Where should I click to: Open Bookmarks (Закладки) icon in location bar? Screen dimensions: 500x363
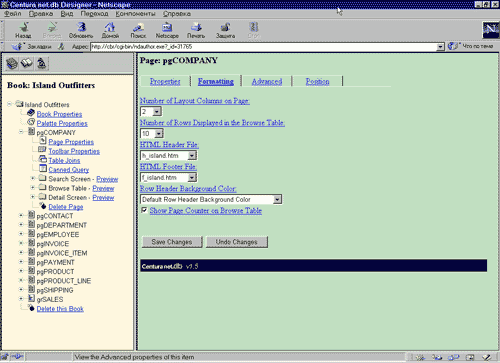click(x=17, y=47)
